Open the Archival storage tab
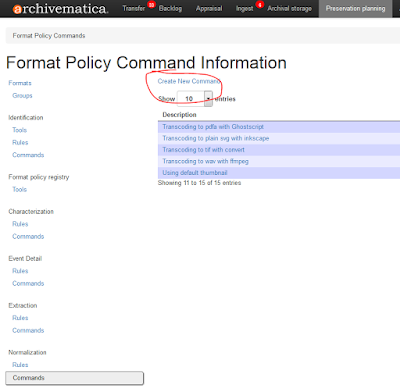The width and height of the screenshot is (400, 392). coord(289,8)
